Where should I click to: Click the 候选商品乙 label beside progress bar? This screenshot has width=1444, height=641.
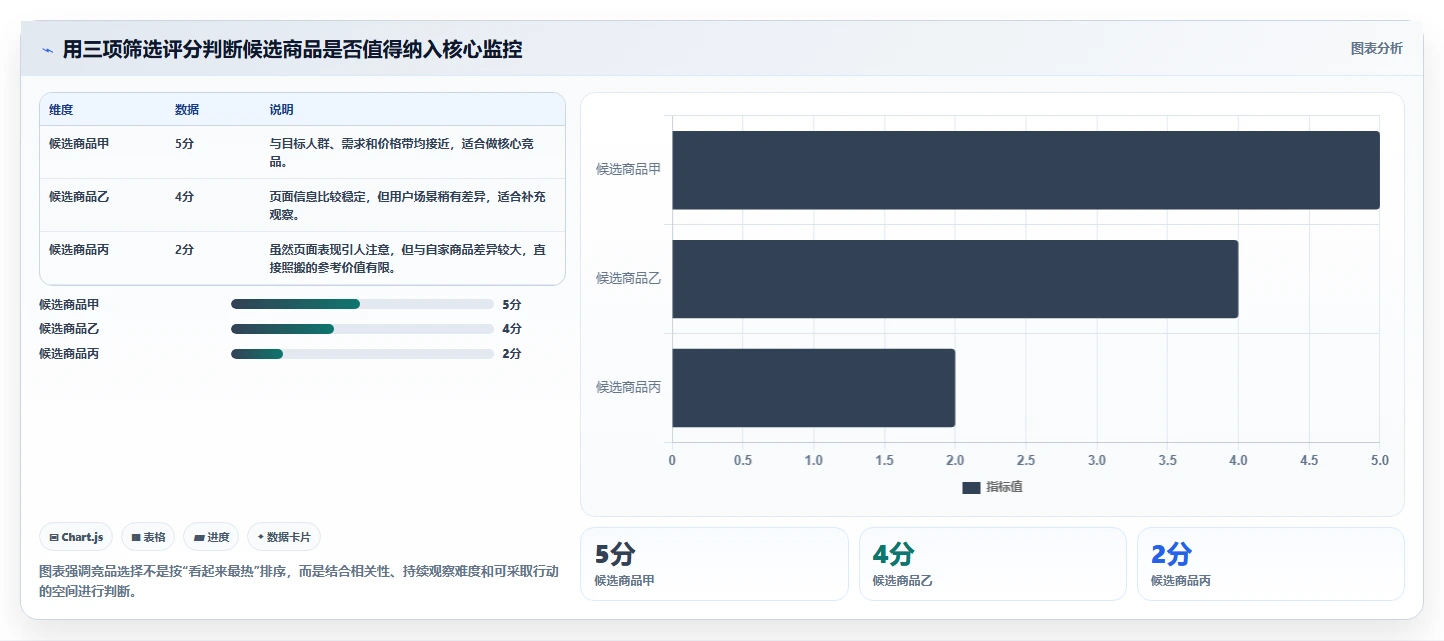pyautogui.click(x=69, y=329)
